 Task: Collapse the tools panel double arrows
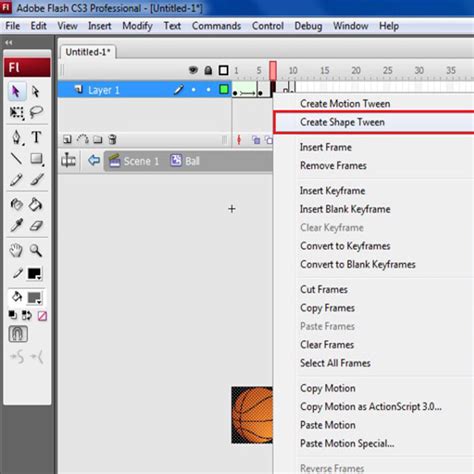9,43
